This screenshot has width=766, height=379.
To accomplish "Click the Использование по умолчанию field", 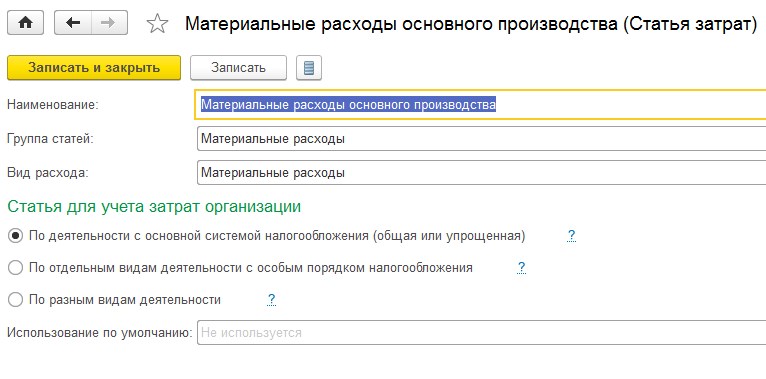I will click(x=482, y=333).
